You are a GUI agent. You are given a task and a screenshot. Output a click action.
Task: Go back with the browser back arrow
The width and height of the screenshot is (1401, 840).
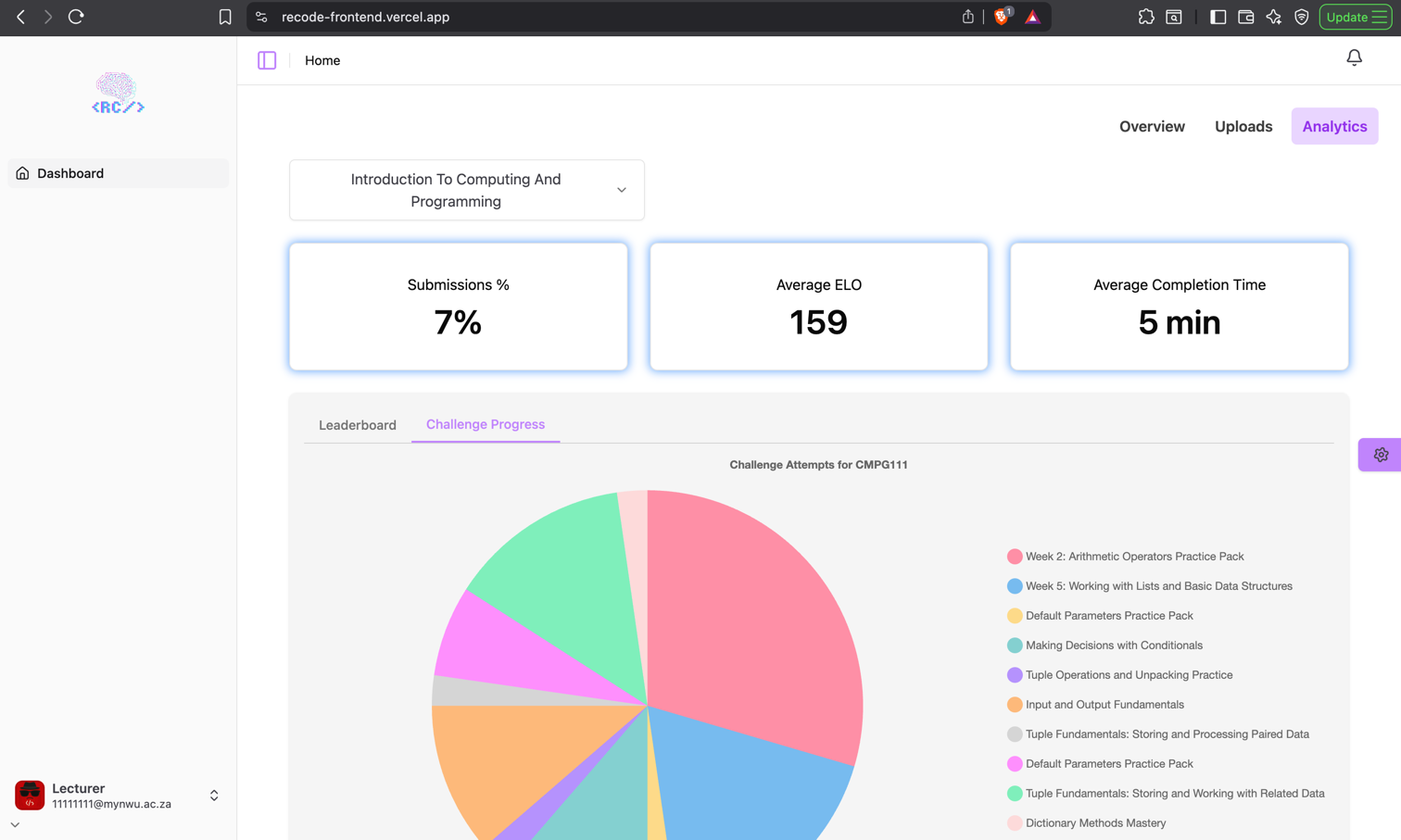20,17
